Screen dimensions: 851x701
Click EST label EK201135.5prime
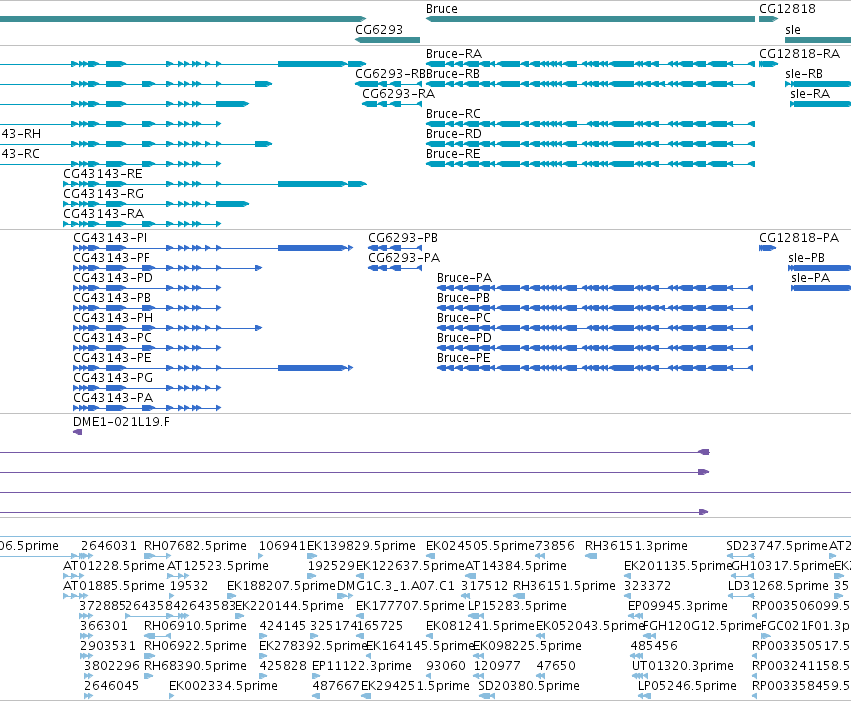click(x=678, y=566)
